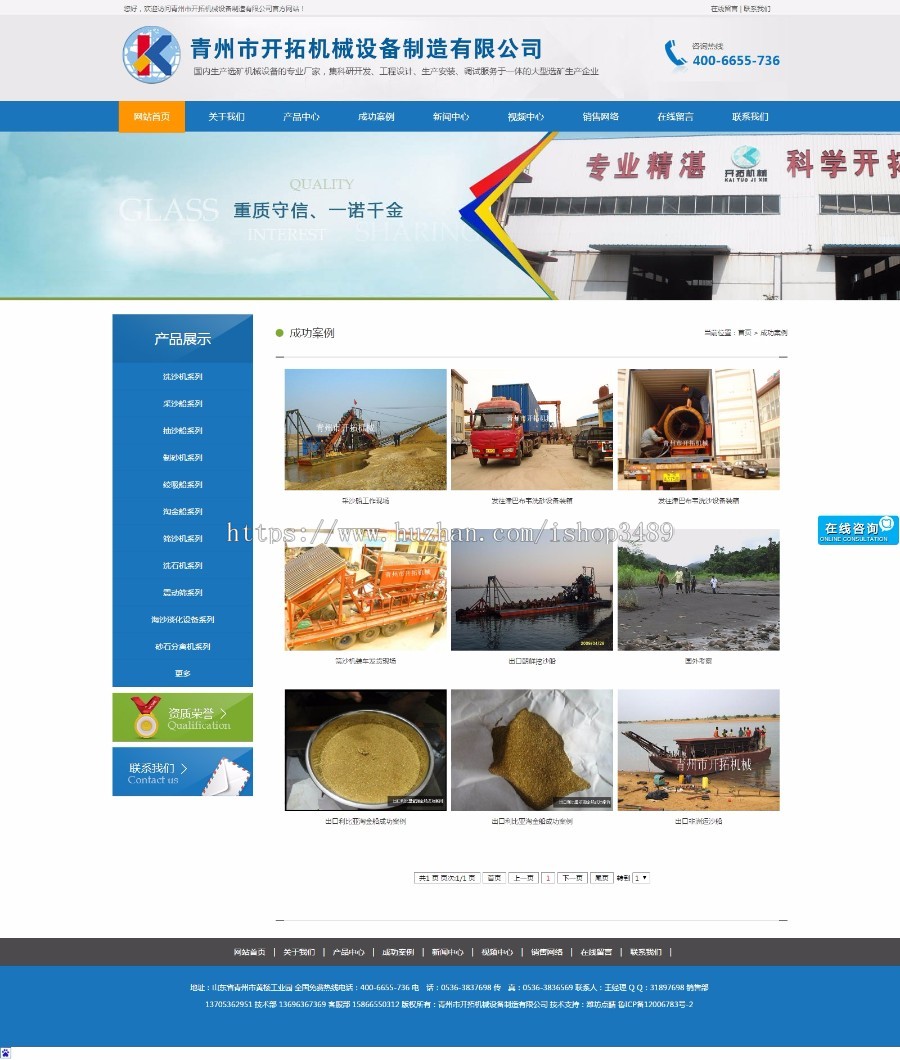Viewport: 900px width, 1060px height.
Task: Click 首页 pagination button
Action: point(494,878)
